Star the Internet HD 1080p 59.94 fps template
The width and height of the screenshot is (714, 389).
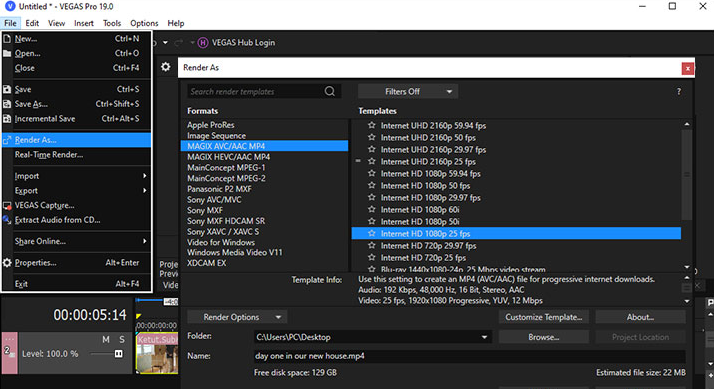click(372, 173)
